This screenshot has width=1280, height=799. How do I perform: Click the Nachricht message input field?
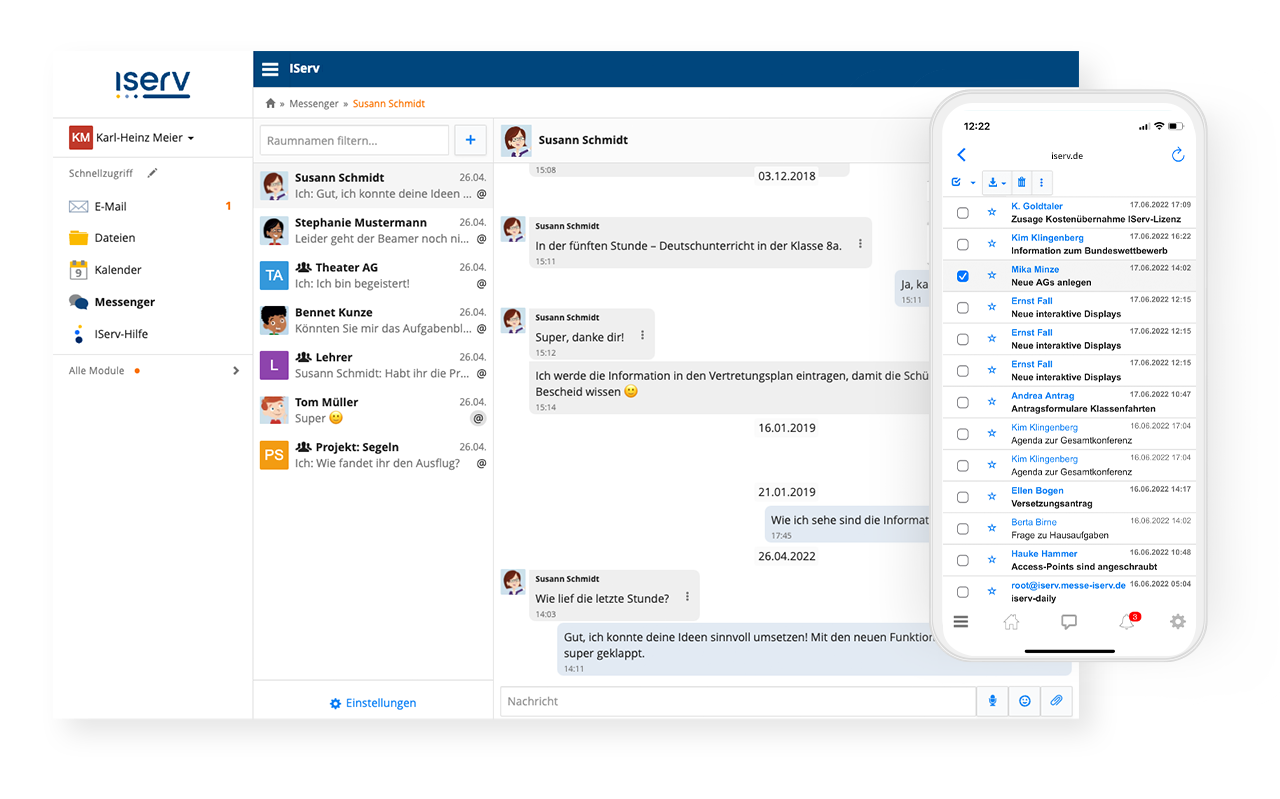[738, 701]
